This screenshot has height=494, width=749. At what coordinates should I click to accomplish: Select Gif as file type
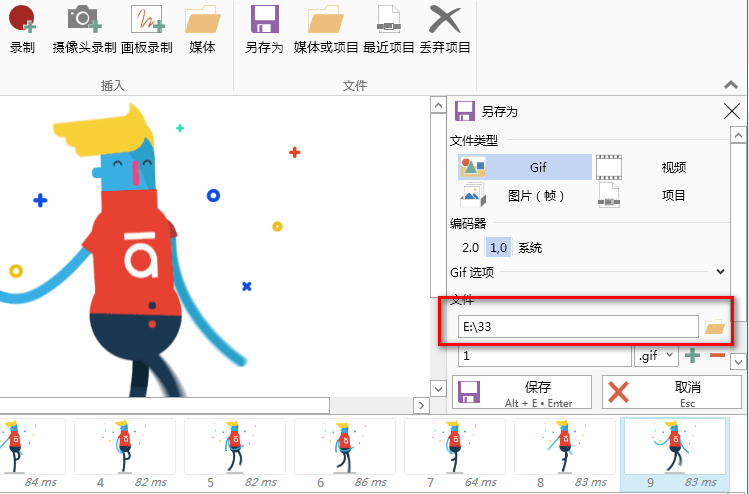(x=525, y=167)
